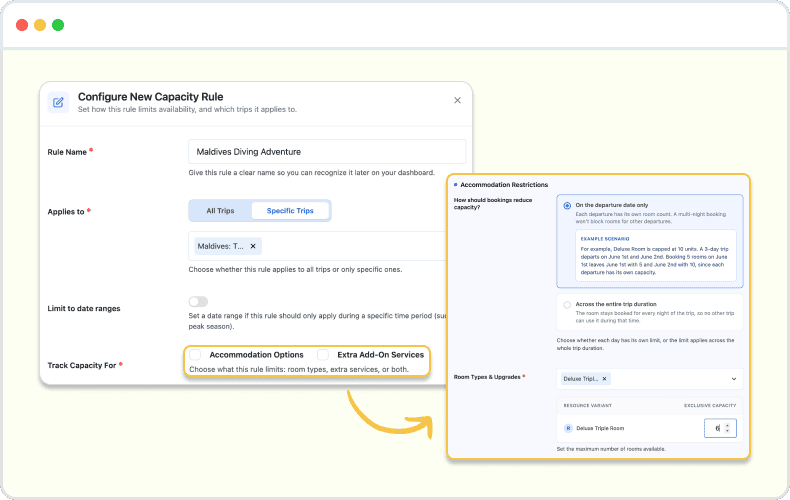The height and width of the screenshot is (500, 790).
Task: Click the EXCLUSIVE CAPACITY column header
Action: click(710, 406)
